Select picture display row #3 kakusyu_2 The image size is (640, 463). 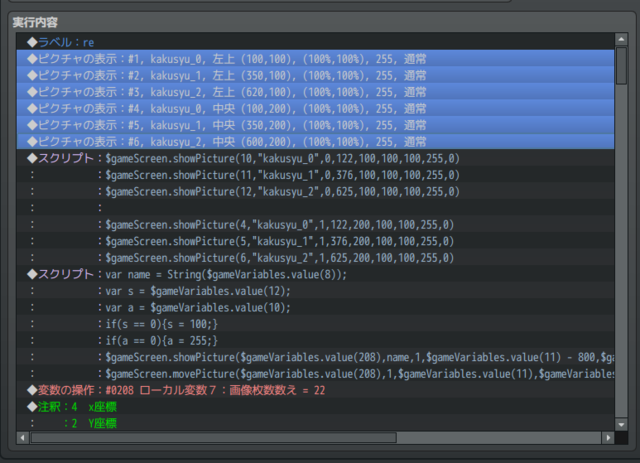click(x=315, y=92)
